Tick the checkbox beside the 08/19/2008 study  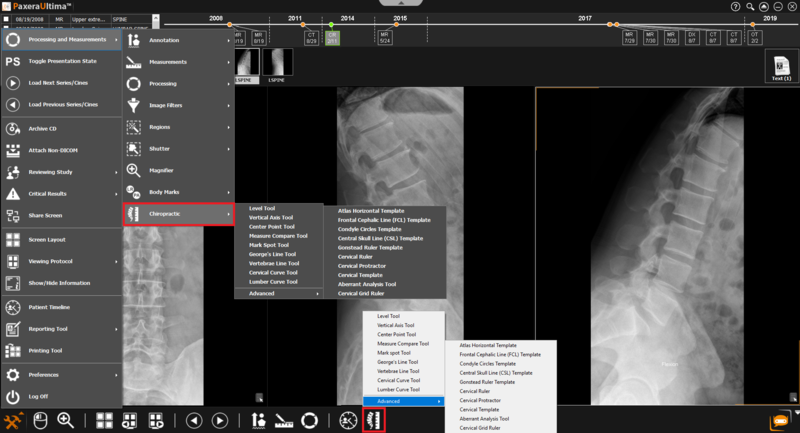[x=6, y=19]
